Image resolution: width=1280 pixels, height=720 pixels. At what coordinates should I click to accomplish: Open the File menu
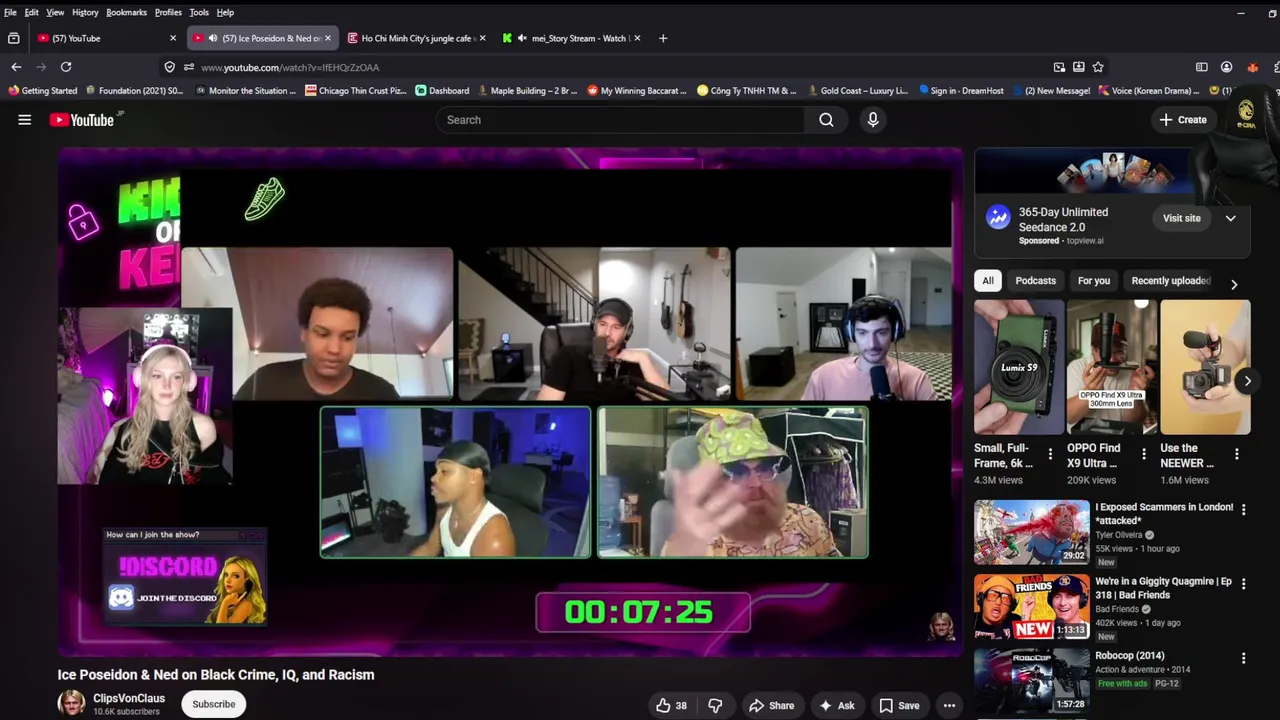pos(10,12)
